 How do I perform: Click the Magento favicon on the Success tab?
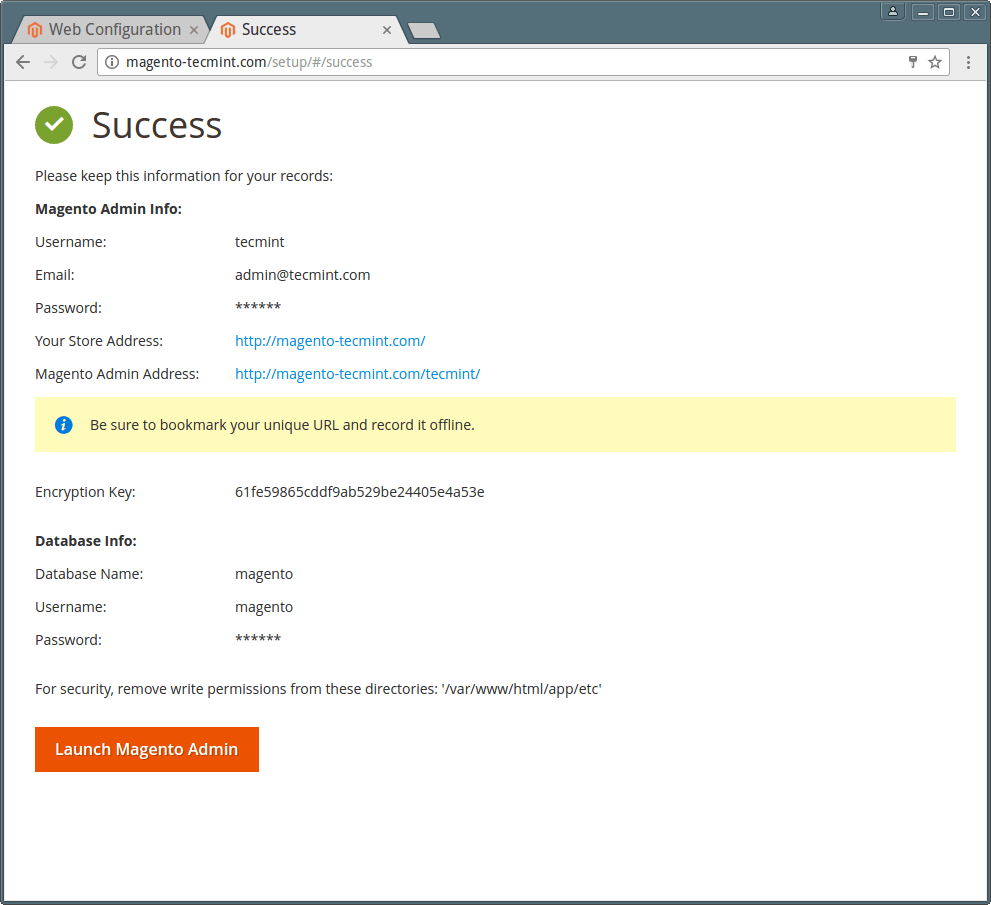click(228, 30)
